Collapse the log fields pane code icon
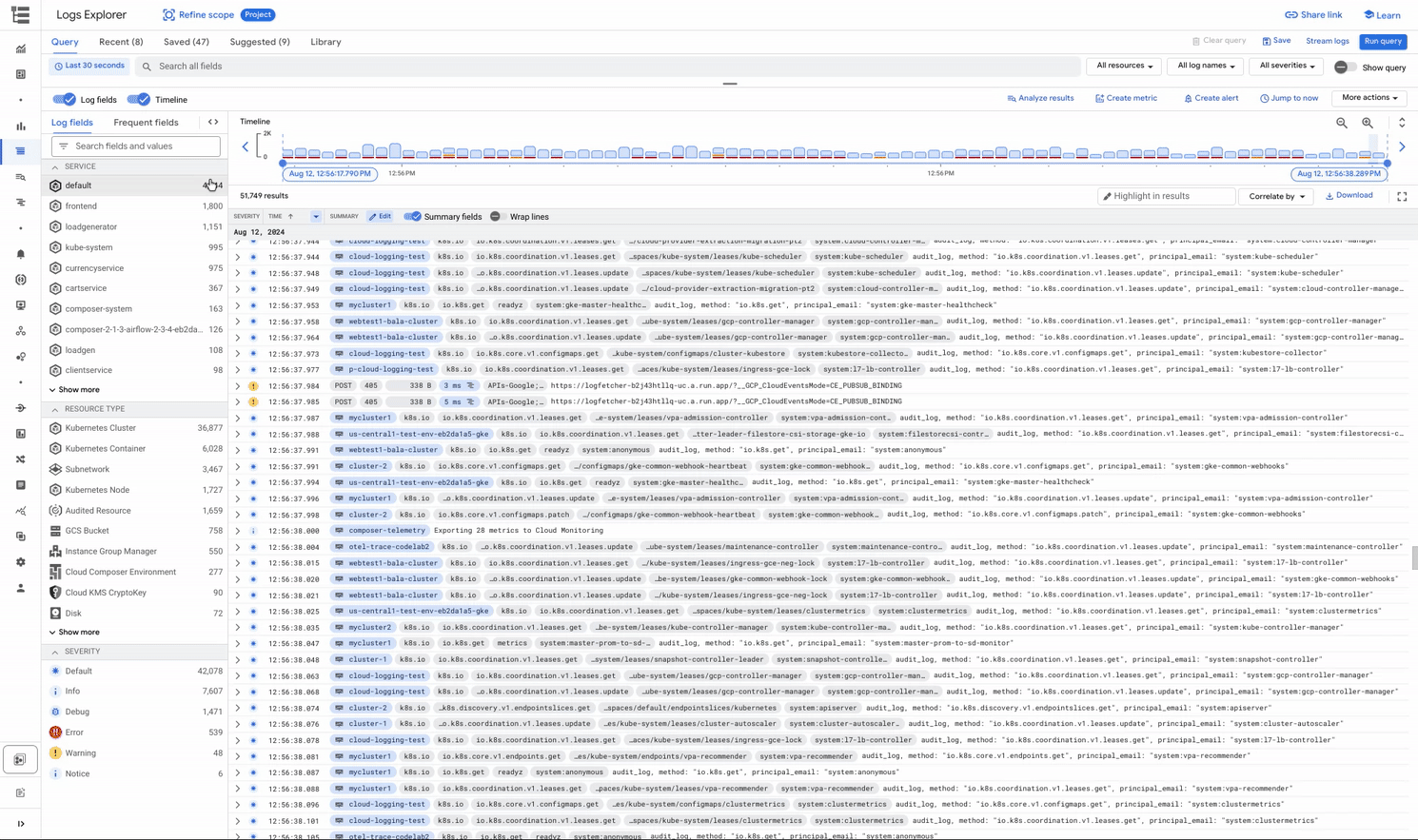The width and height of the screenshot is (1418, 840). [213, 122]
